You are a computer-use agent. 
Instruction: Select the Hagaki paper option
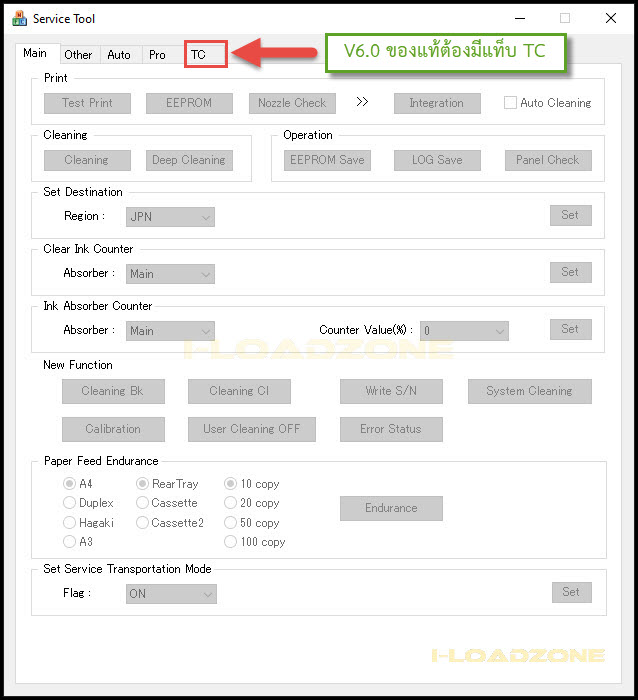click(69, 522)
